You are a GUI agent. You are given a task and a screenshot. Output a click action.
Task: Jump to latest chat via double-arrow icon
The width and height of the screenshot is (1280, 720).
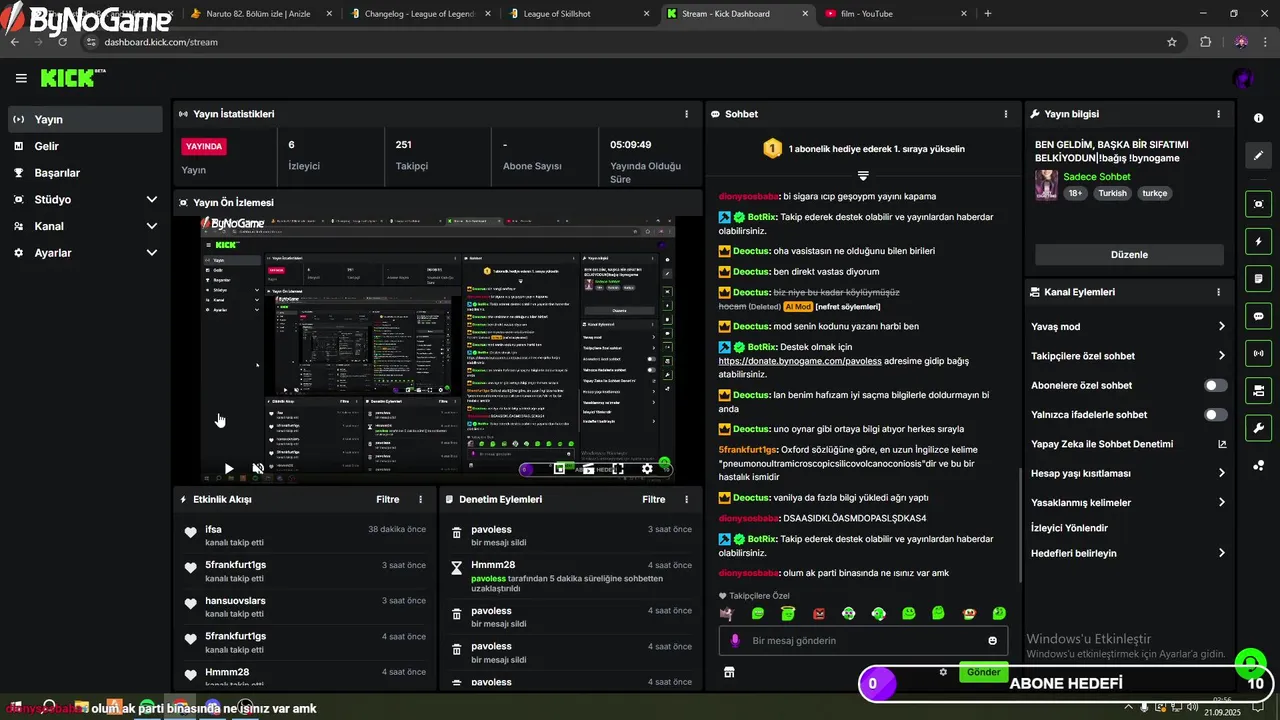pos(863,176)
